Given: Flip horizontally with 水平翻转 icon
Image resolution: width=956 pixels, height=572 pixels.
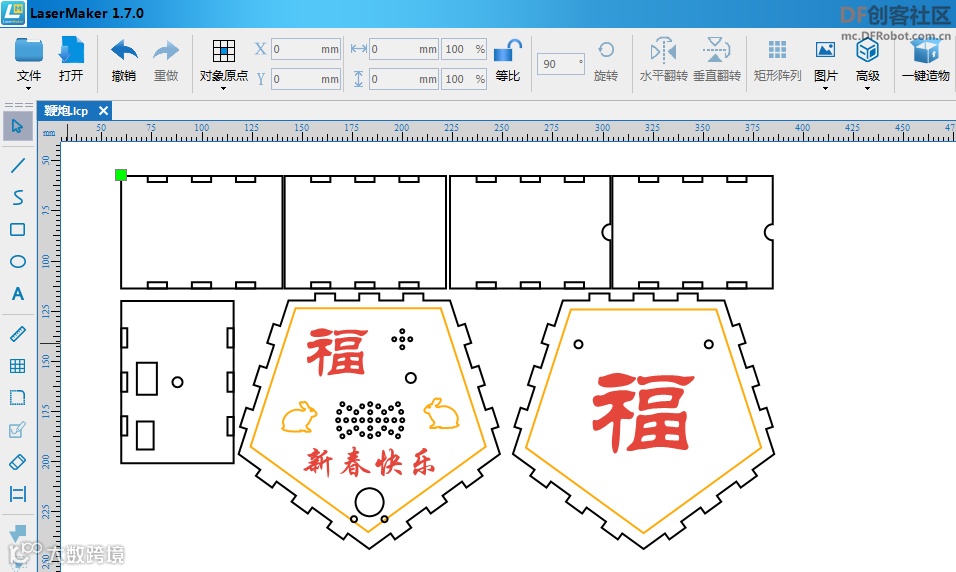Looking at the screenshot, I should pos(663,50).
